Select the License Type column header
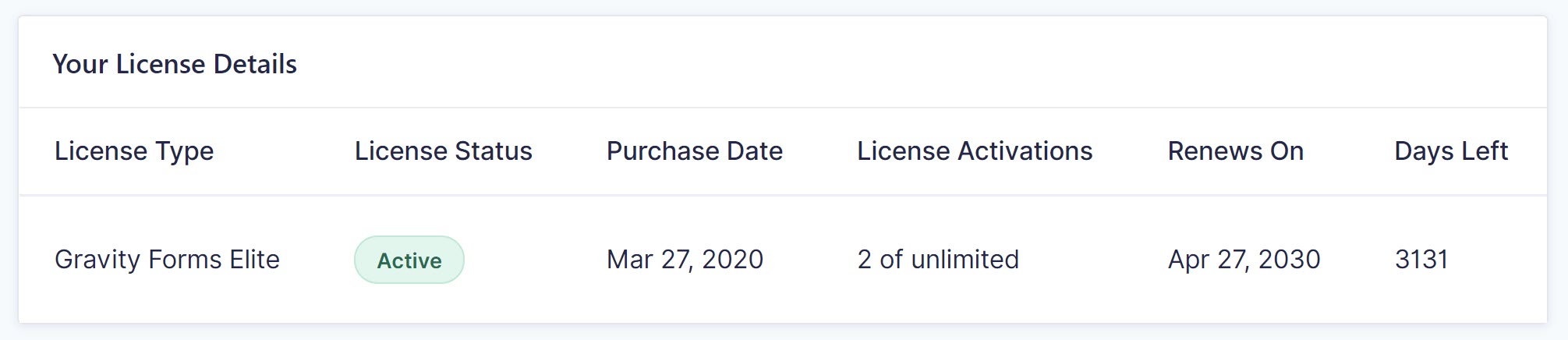Screen dimensions: 1568x340 coord(134,151)
